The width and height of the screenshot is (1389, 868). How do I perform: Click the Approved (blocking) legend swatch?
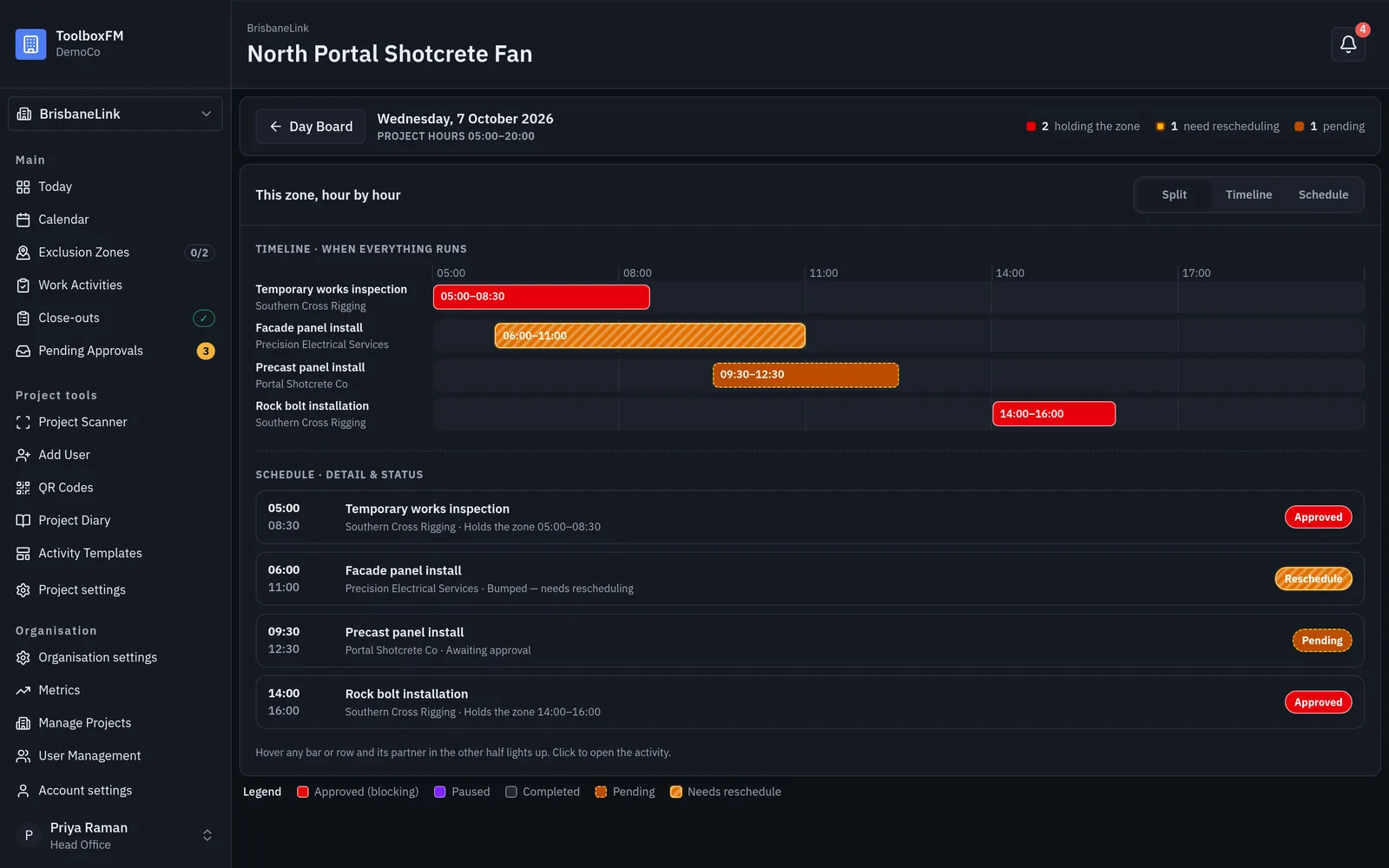(x=303, y=792)
